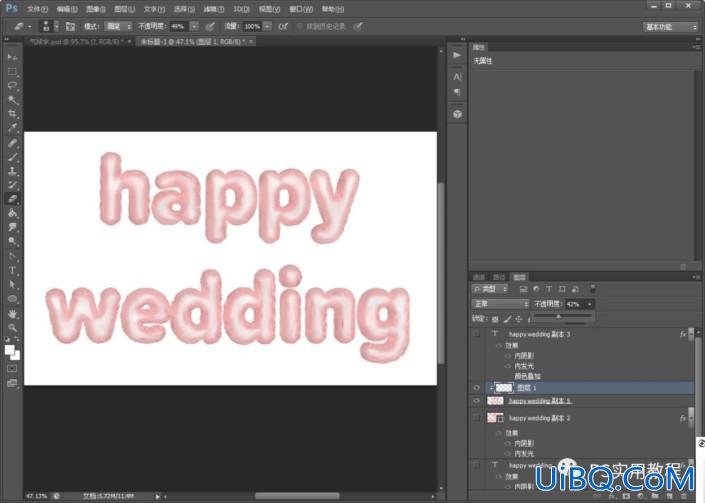Select the Clone Stamp tool
705x503 pixels.
12,171
